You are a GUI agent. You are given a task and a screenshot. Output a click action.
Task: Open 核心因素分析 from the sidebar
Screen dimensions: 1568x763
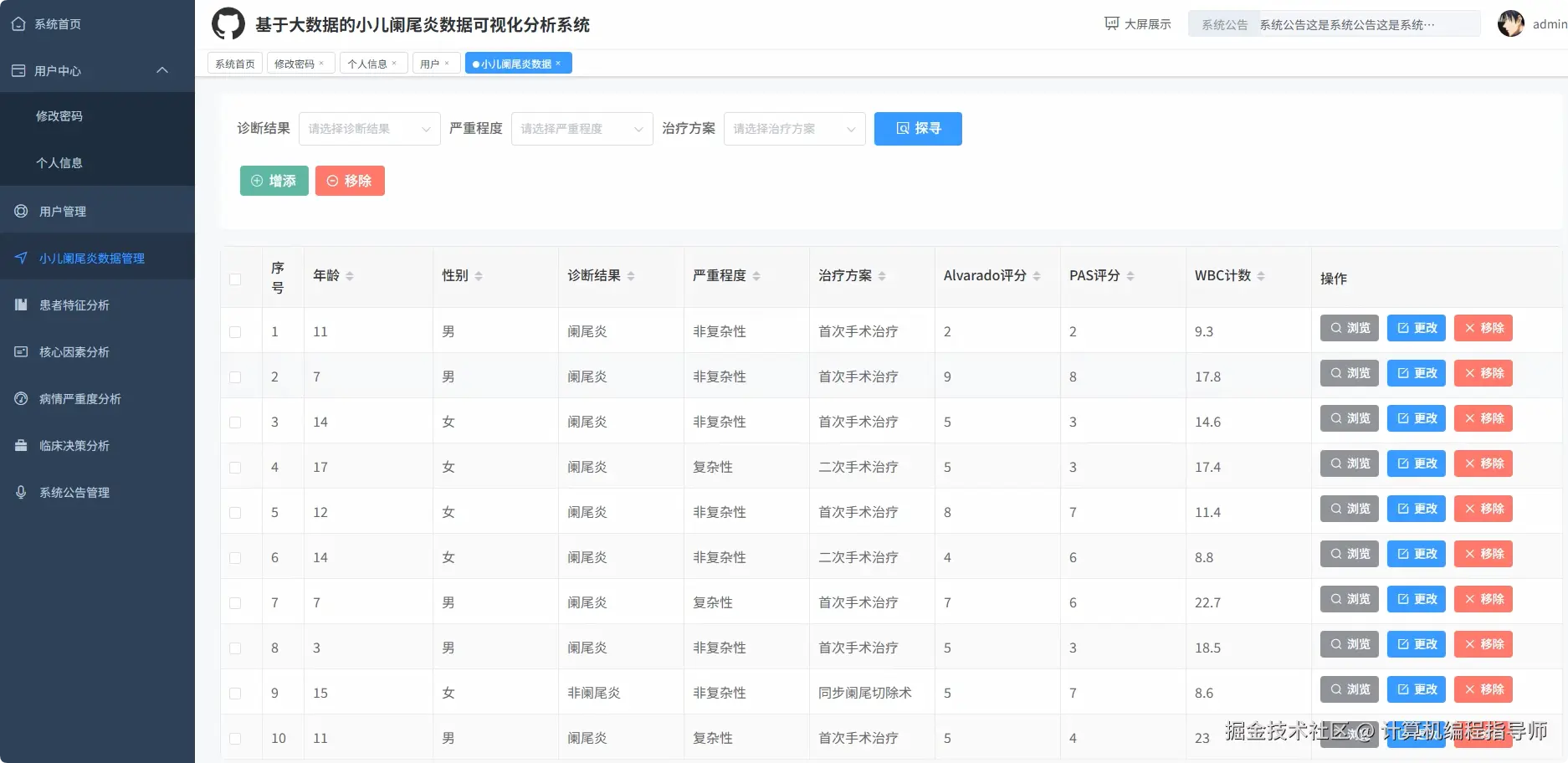74,351
